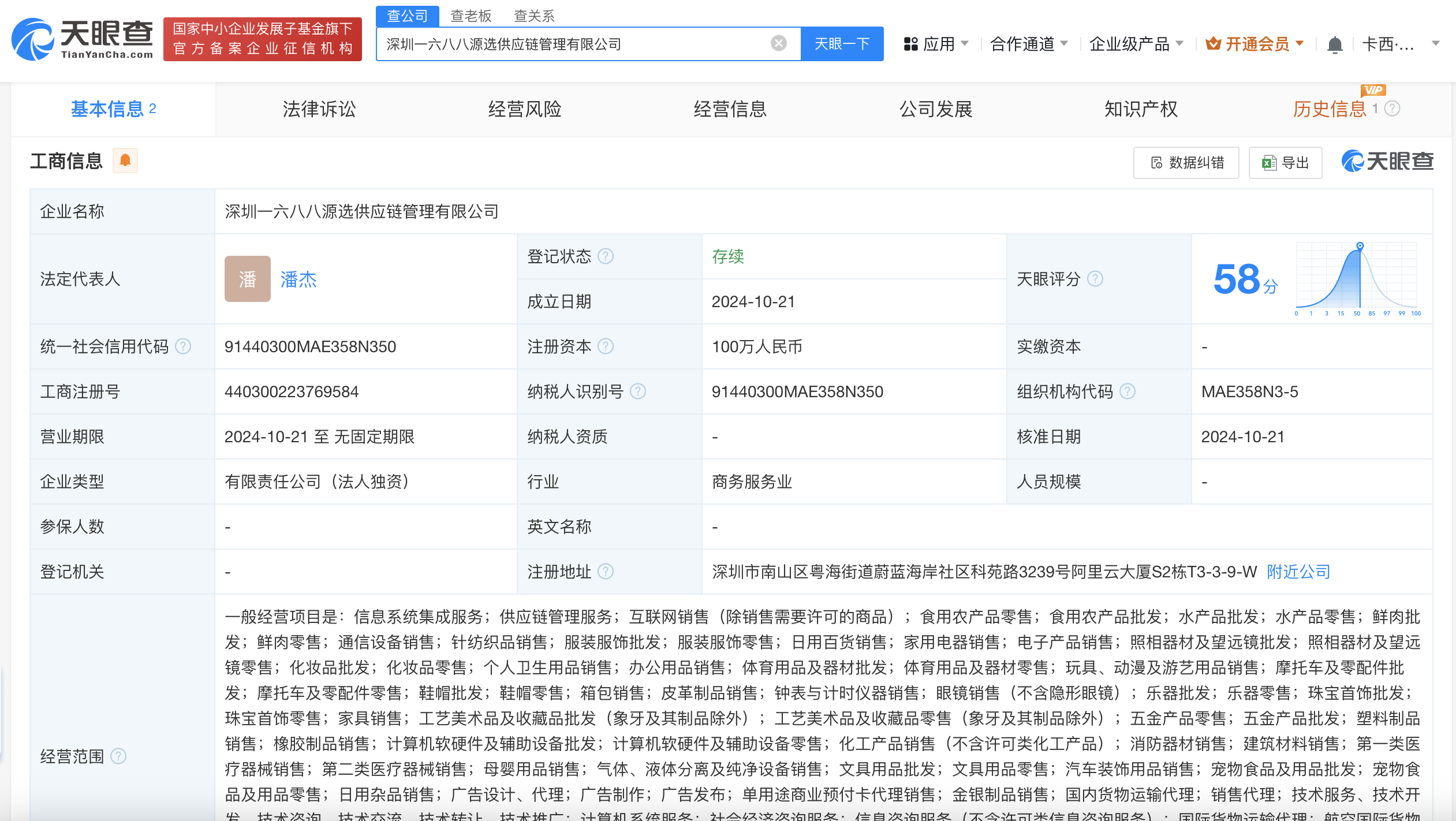Expand the 卡西 account menu chevron
The height and width of the screenshot is (821, 1456).
pos(1436,44)
